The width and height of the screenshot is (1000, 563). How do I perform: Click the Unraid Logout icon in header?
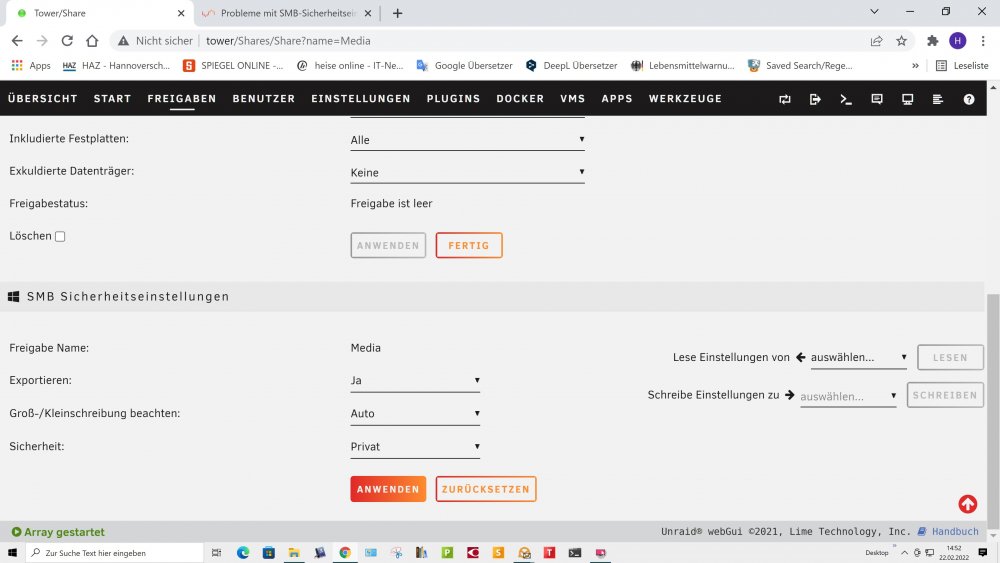815,99
